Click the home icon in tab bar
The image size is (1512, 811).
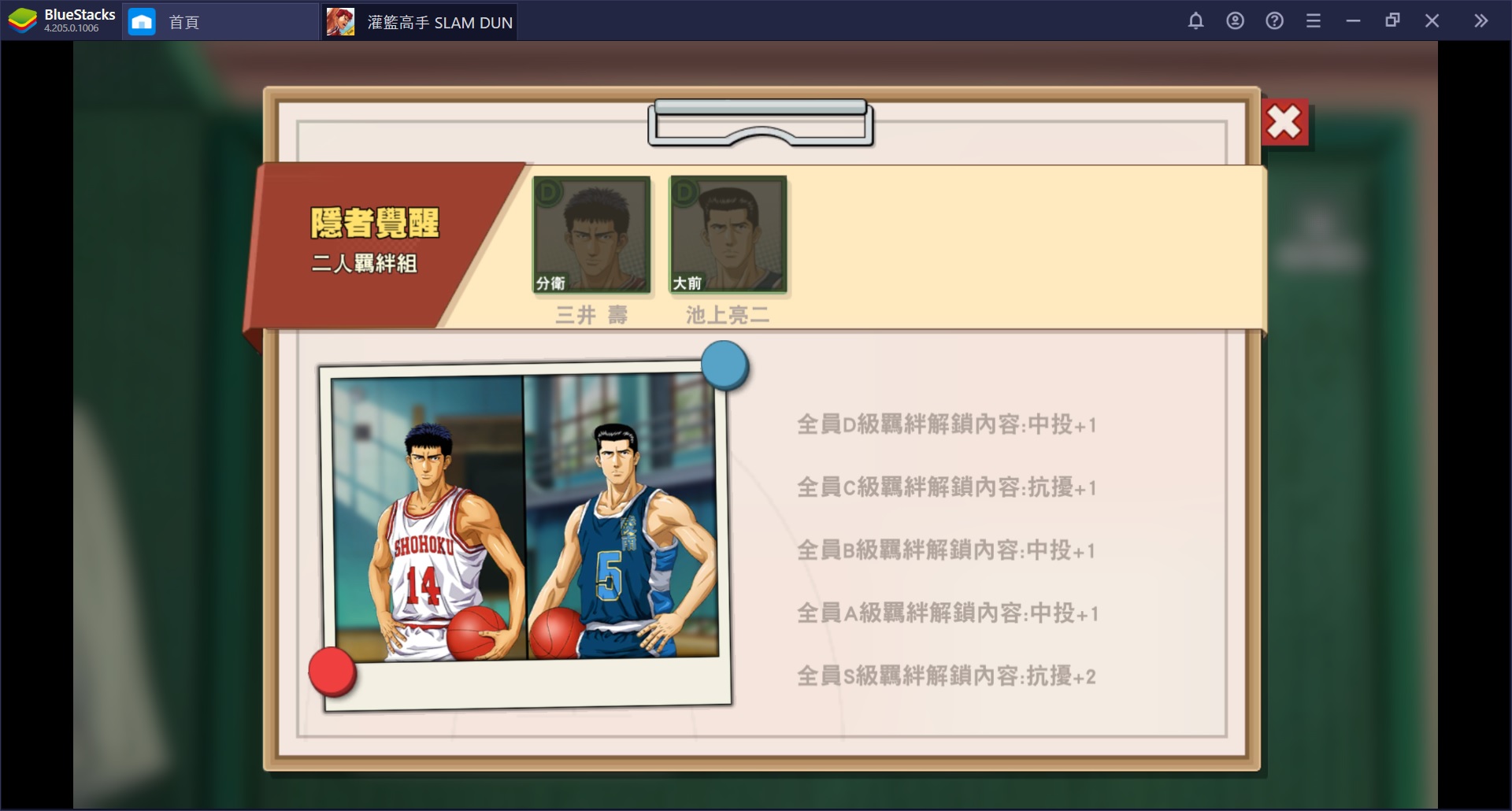tap(142, 22)
